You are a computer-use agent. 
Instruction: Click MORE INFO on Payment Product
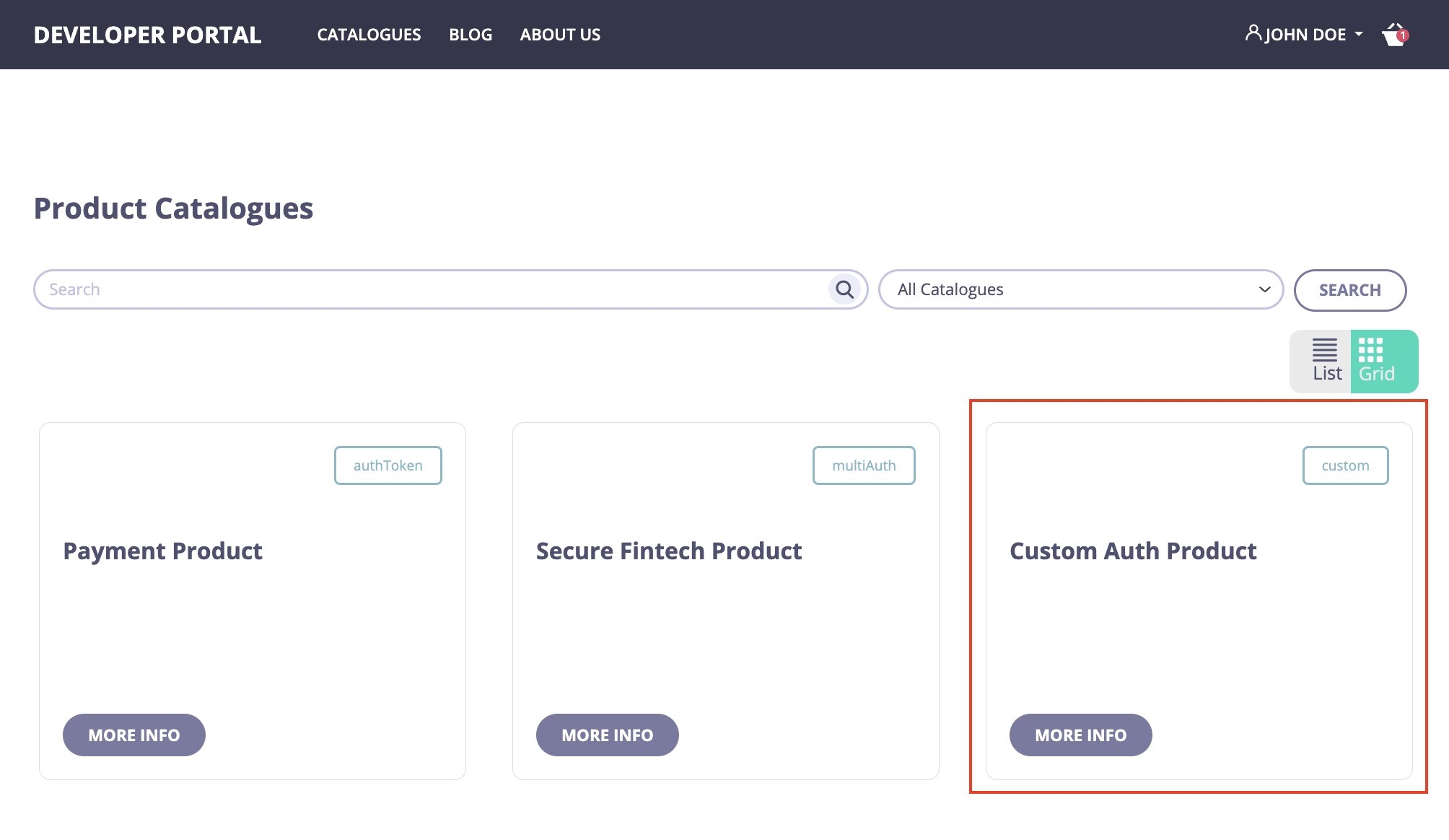click(x=133, y=735)
